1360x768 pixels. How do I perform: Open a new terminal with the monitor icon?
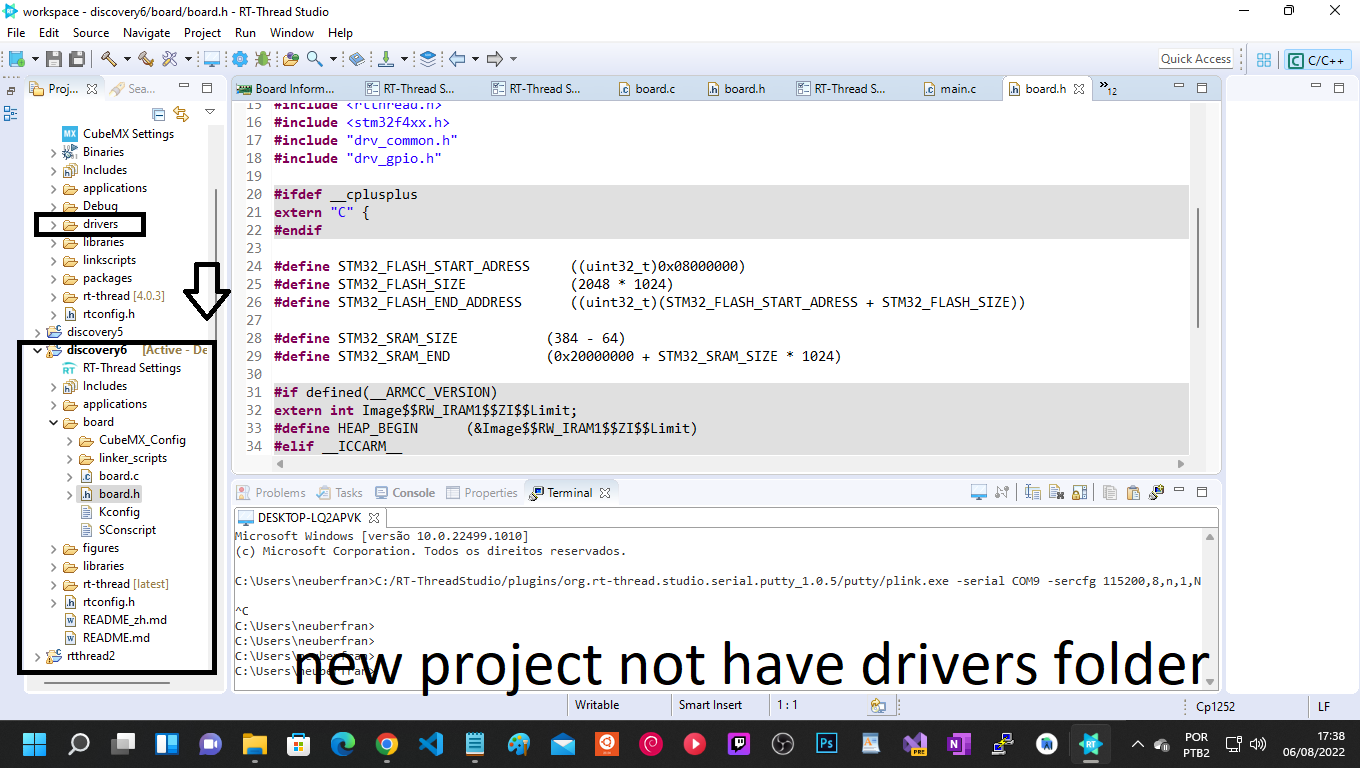979,492
